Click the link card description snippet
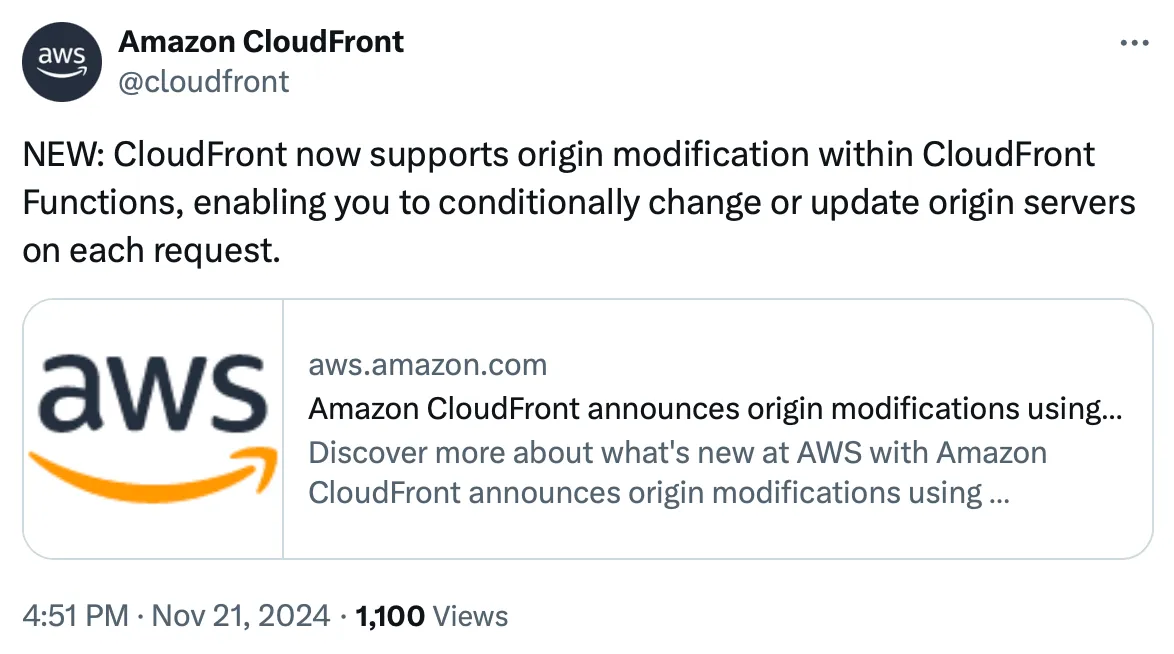Viewport: 1174px width, 654px height. tap(677, 471)
